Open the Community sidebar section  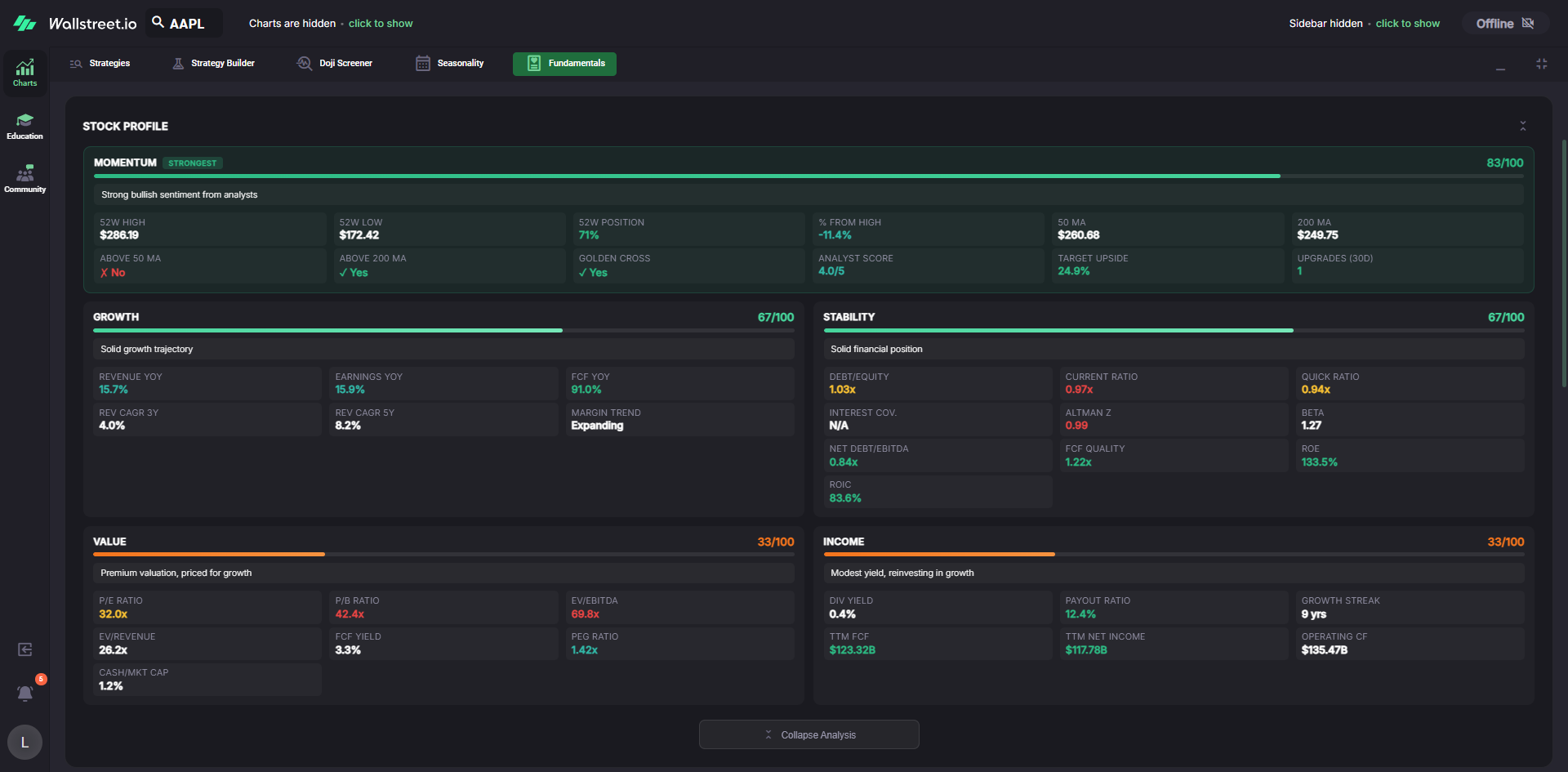point(24,179)
